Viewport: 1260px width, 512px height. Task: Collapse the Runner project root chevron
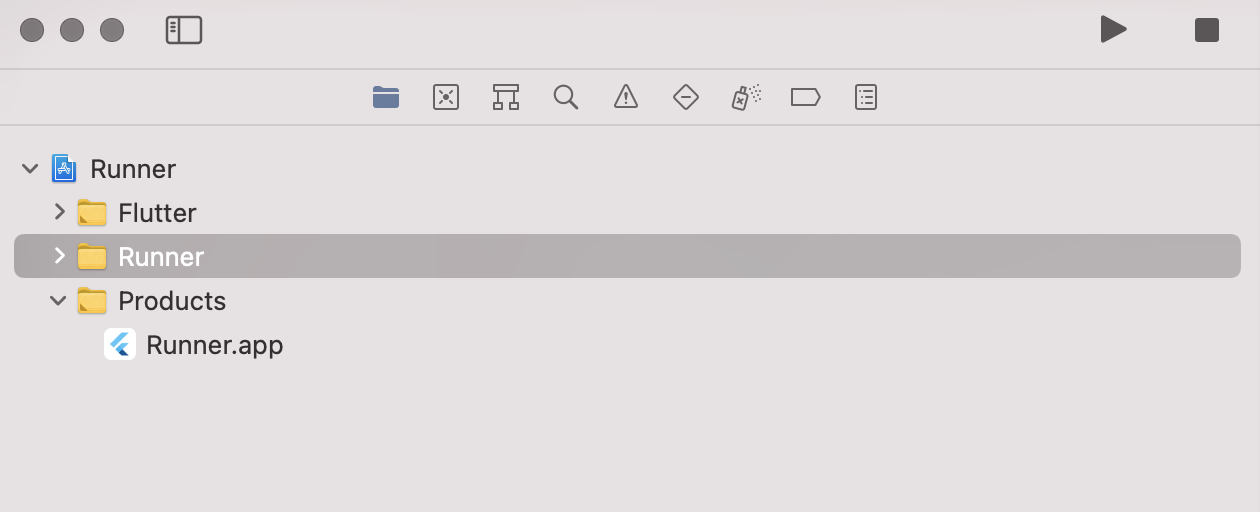(x=30, y=169)
